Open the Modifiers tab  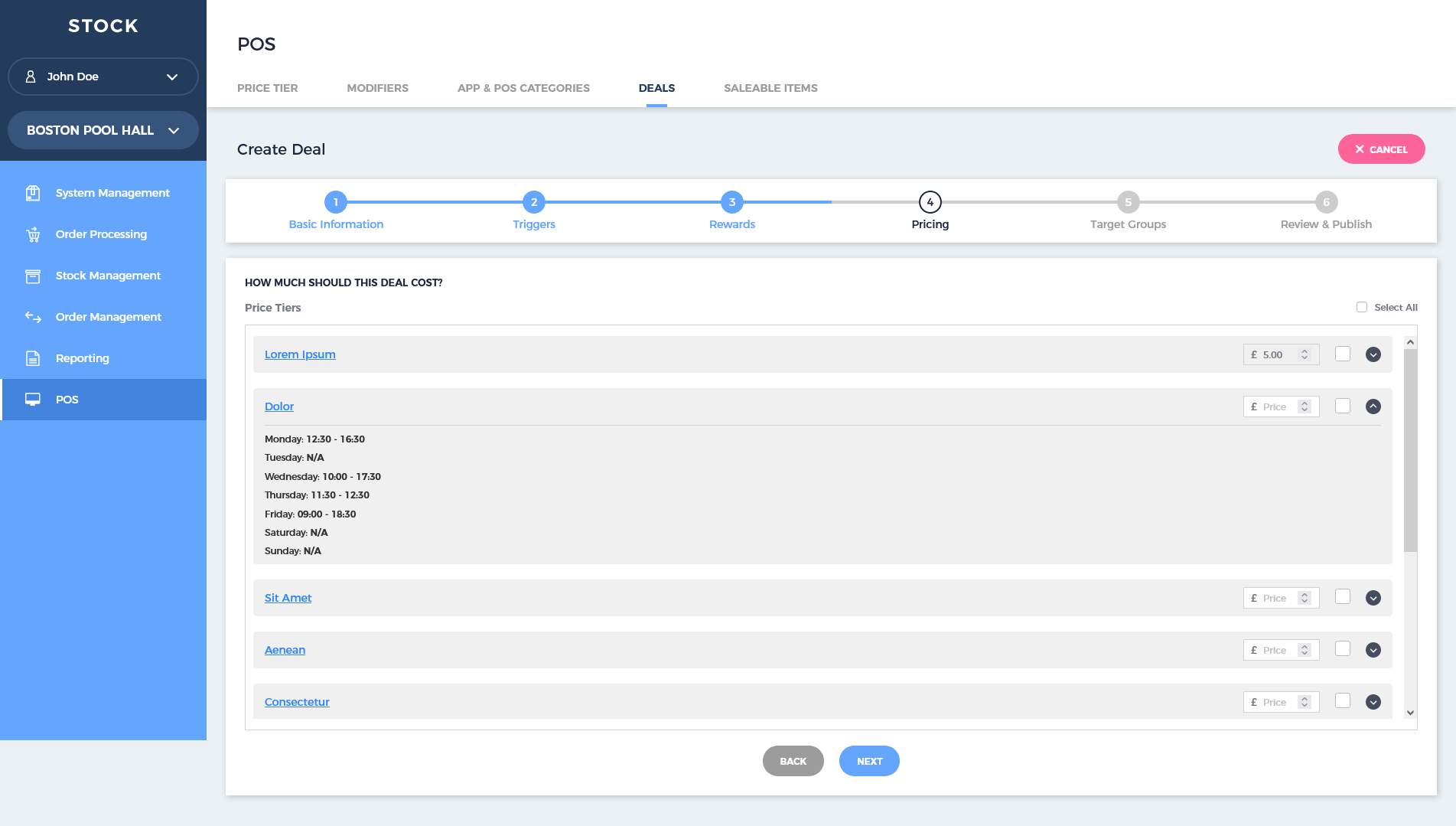pyautogui.click(x=377, y=88)
